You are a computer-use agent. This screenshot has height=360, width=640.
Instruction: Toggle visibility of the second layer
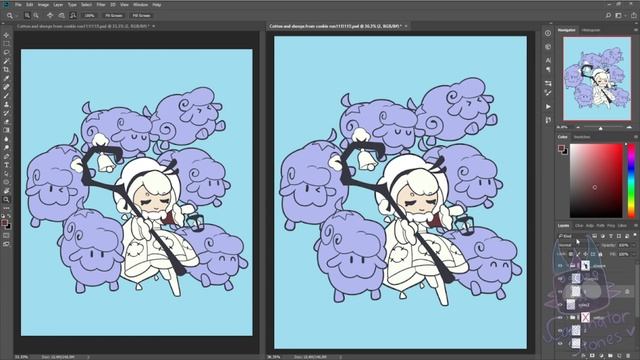(561, 279)
